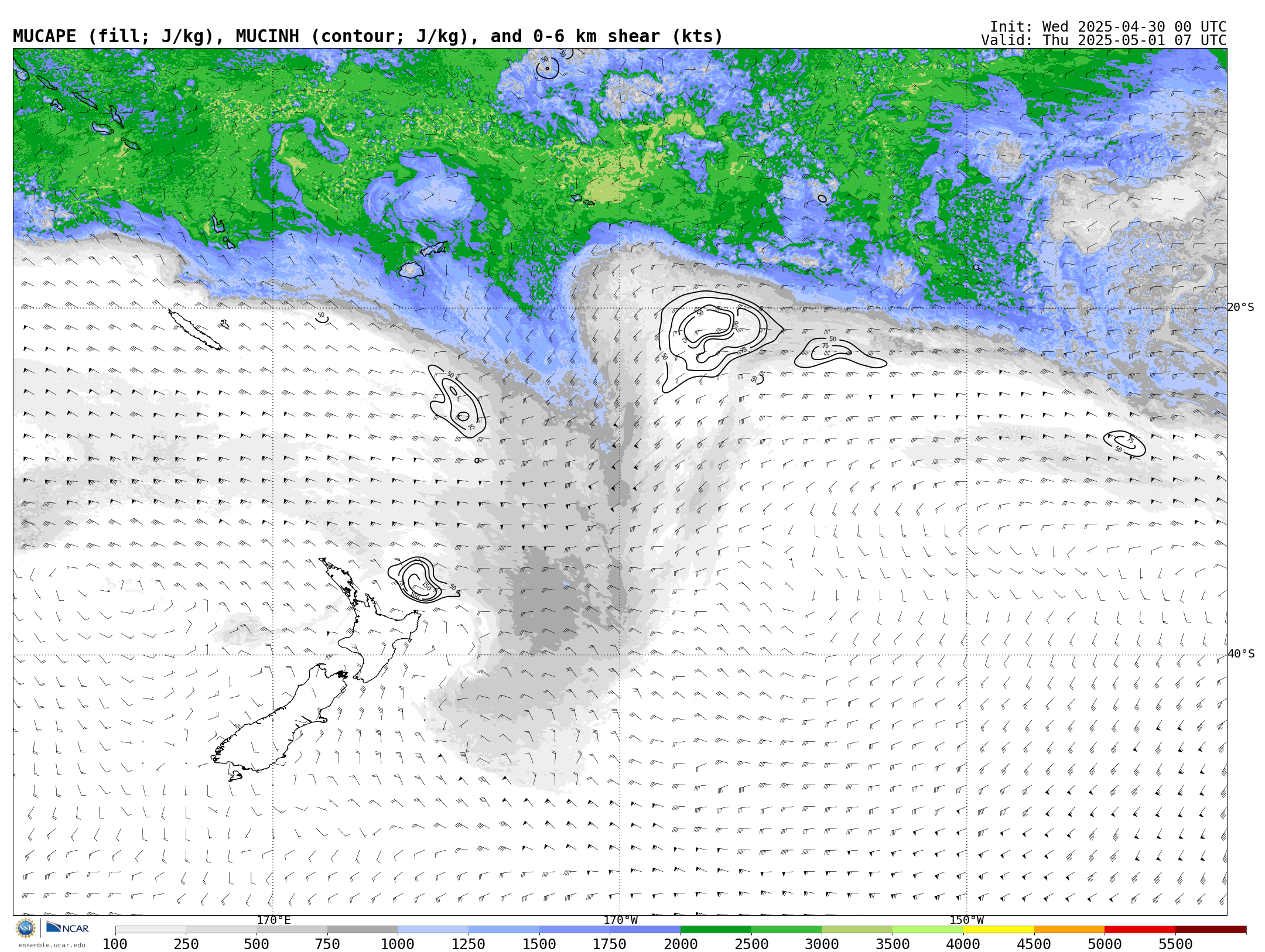Open the ensemble.ucar.edu link text
The height and width of the screenshot is (952, 1265).
coord(52,945)
